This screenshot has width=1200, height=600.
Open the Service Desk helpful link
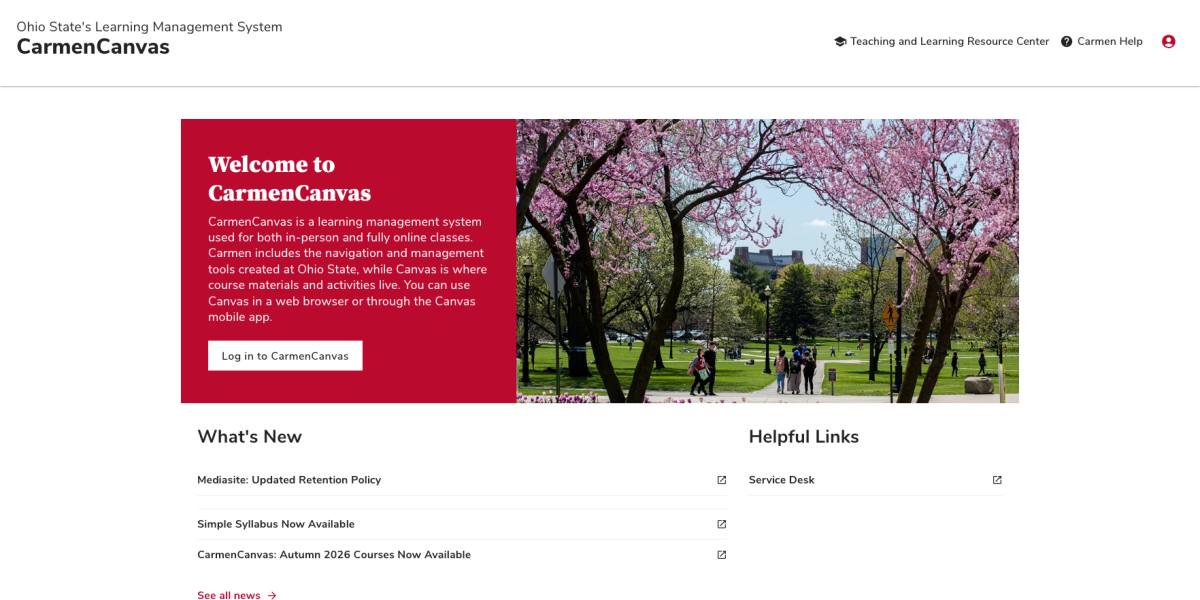782,480
